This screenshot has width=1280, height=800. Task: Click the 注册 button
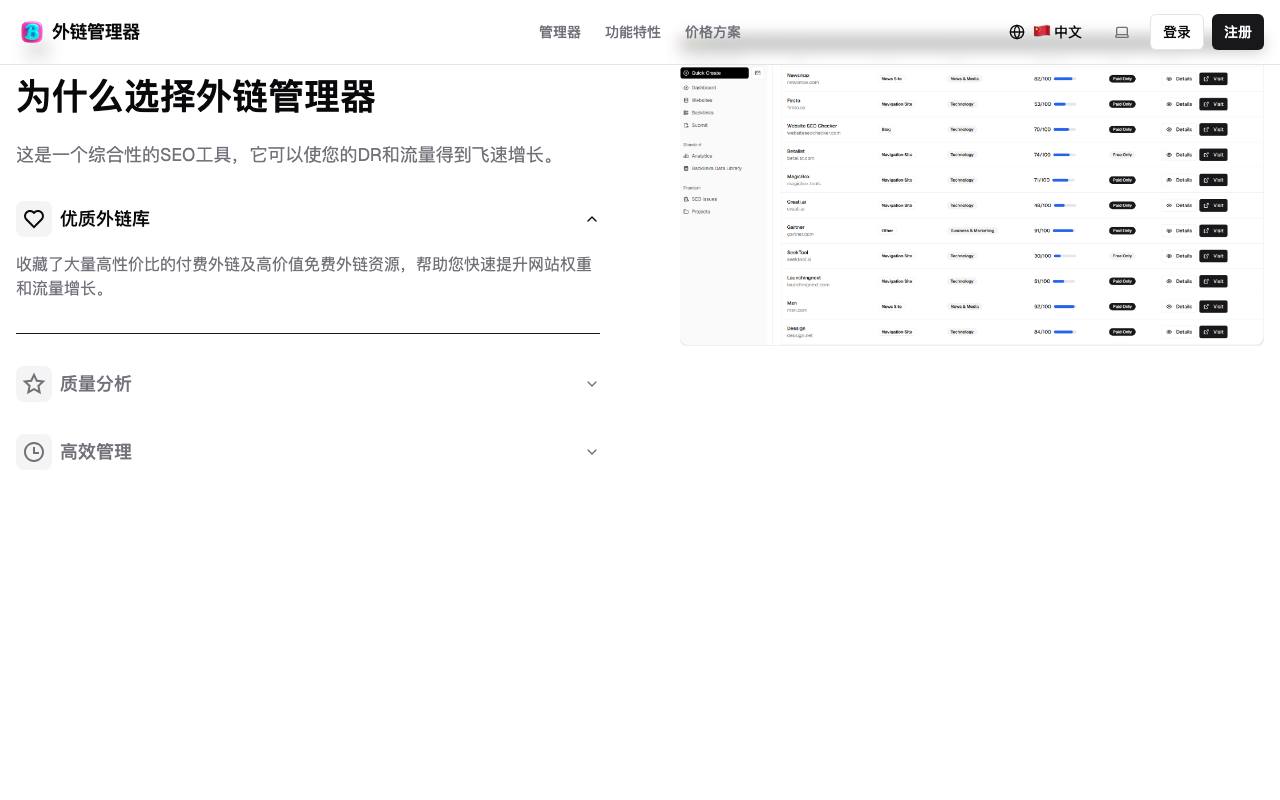1238,32
